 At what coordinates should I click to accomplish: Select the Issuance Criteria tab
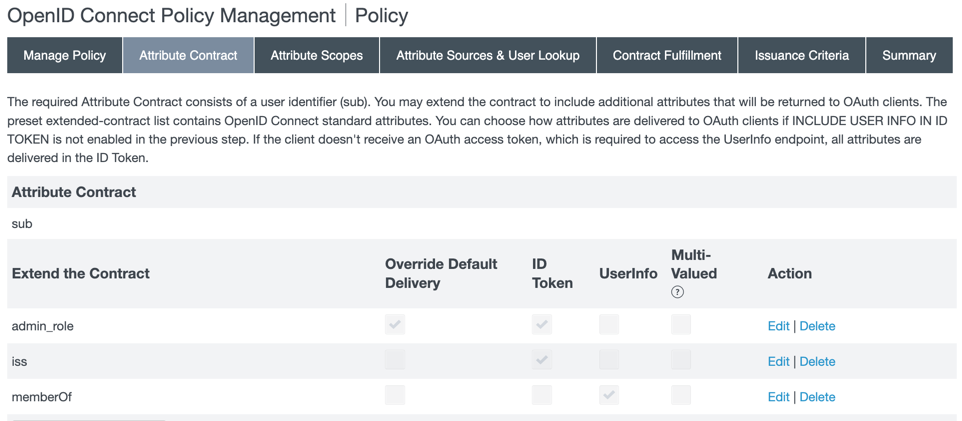tap(802, 56)
